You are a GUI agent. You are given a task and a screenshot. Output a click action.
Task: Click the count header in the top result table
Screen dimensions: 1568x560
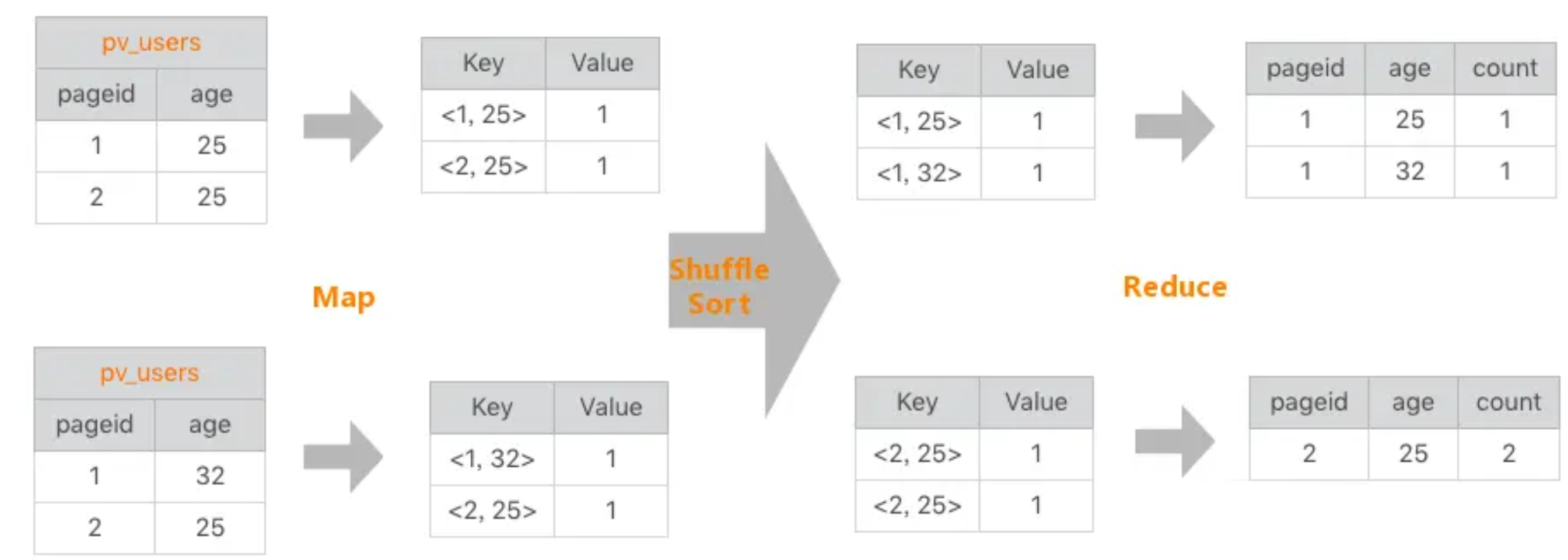point(1504,68)
